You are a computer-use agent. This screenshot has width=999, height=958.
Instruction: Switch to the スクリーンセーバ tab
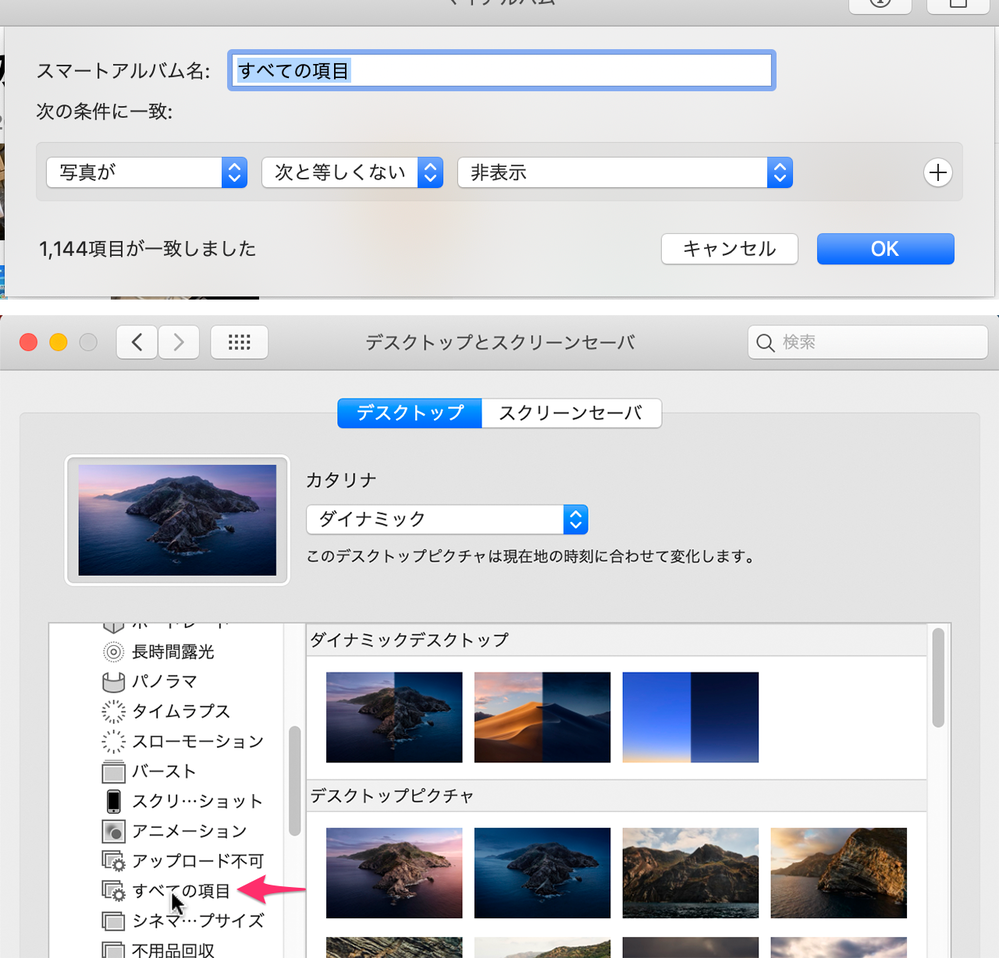tap(571, 413)
